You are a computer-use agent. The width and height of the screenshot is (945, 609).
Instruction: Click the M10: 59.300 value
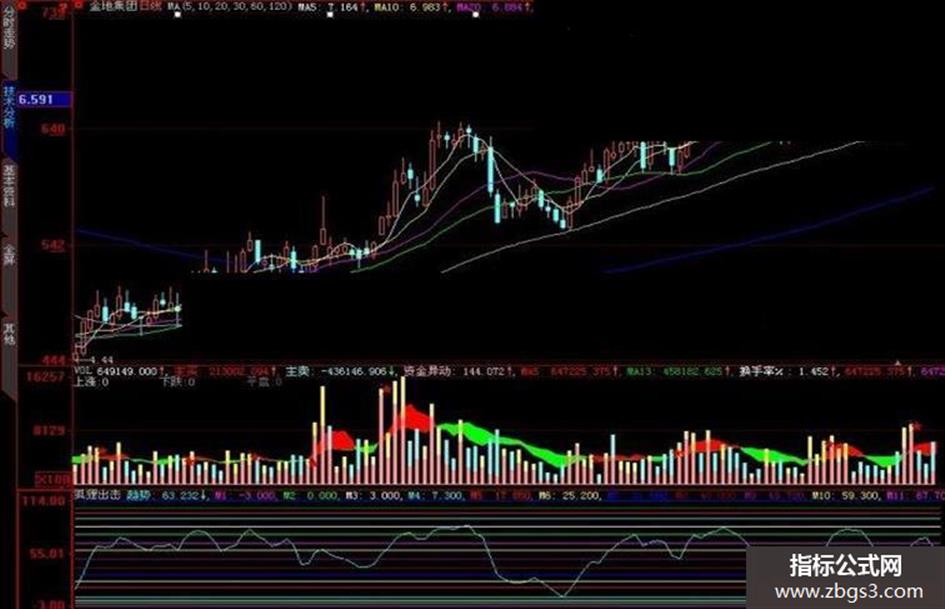point(845,496)
